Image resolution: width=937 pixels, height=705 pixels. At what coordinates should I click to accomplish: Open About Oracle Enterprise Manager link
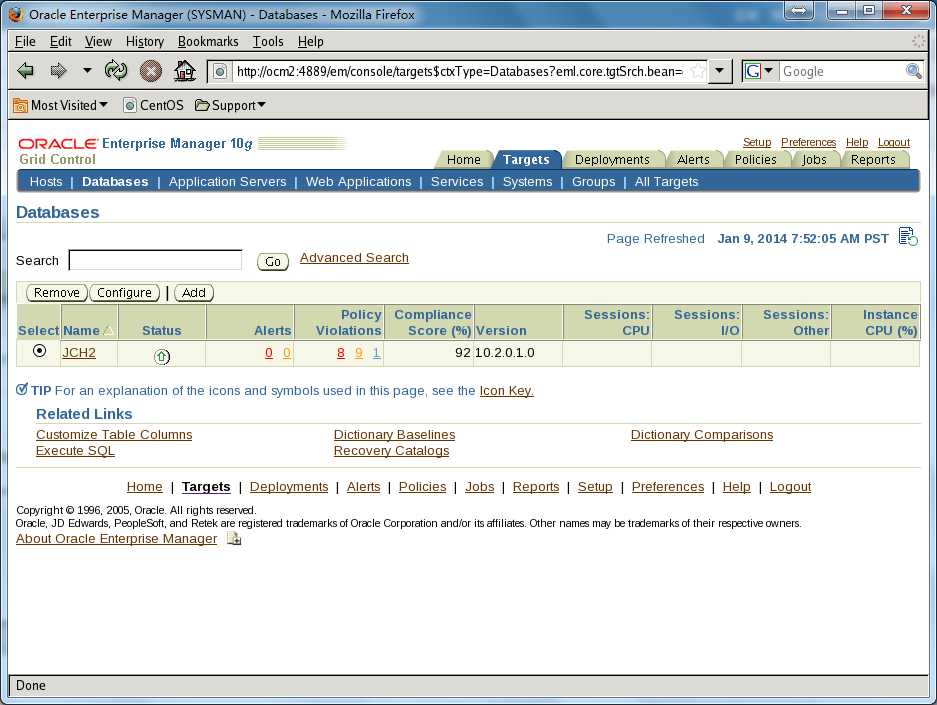click(117, 538)
